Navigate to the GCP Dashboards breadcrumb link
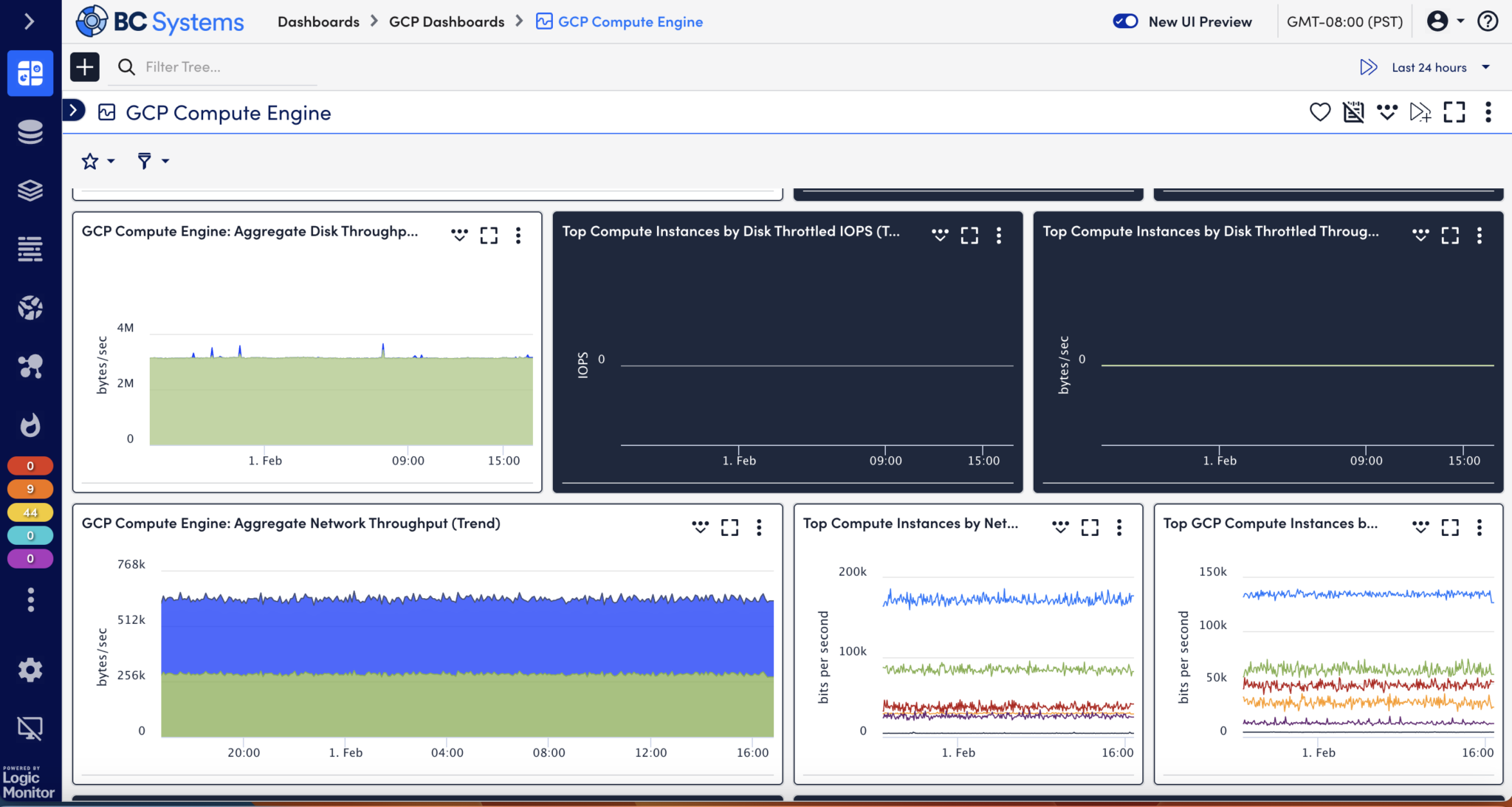 (x=447, y=21)
